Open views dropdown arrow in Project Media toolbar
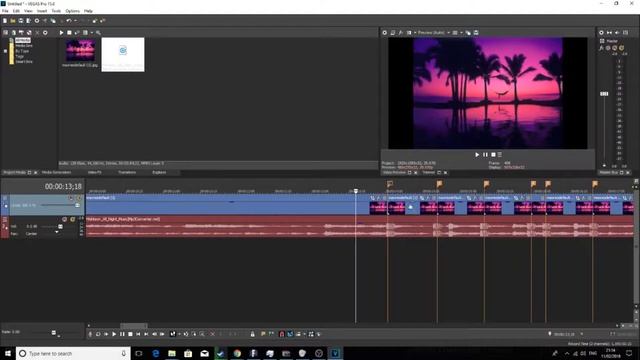Screen dimensions: 640x360 click(x=92, y=33)
